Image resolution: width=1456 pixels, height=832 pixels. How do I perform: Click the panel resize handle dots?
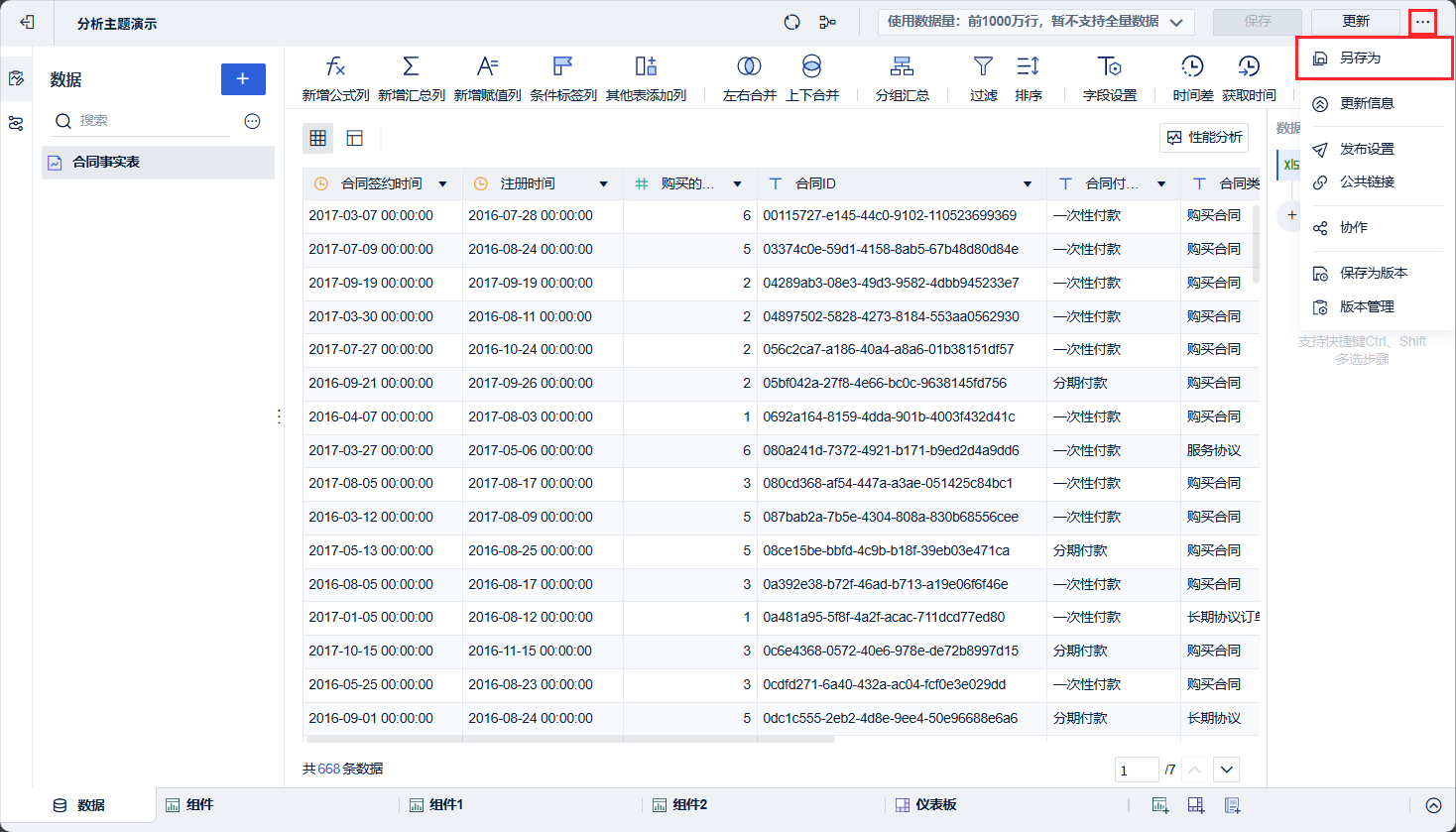point(279,417)
